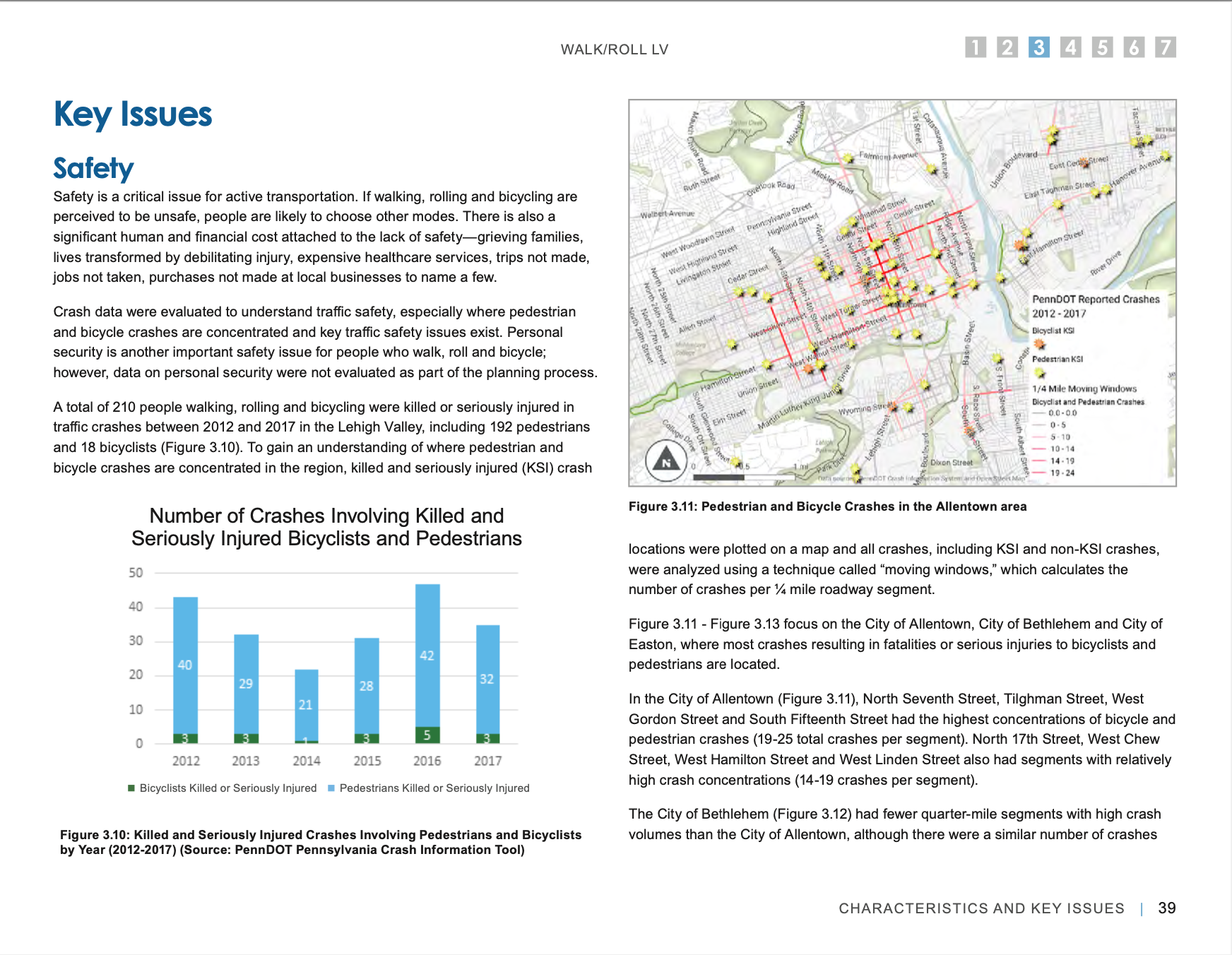Viewport: 1232px width, 955px height.
Task: Click the 2013 pedestrian bar labeled 29
Action: click(x=246, y=684)
